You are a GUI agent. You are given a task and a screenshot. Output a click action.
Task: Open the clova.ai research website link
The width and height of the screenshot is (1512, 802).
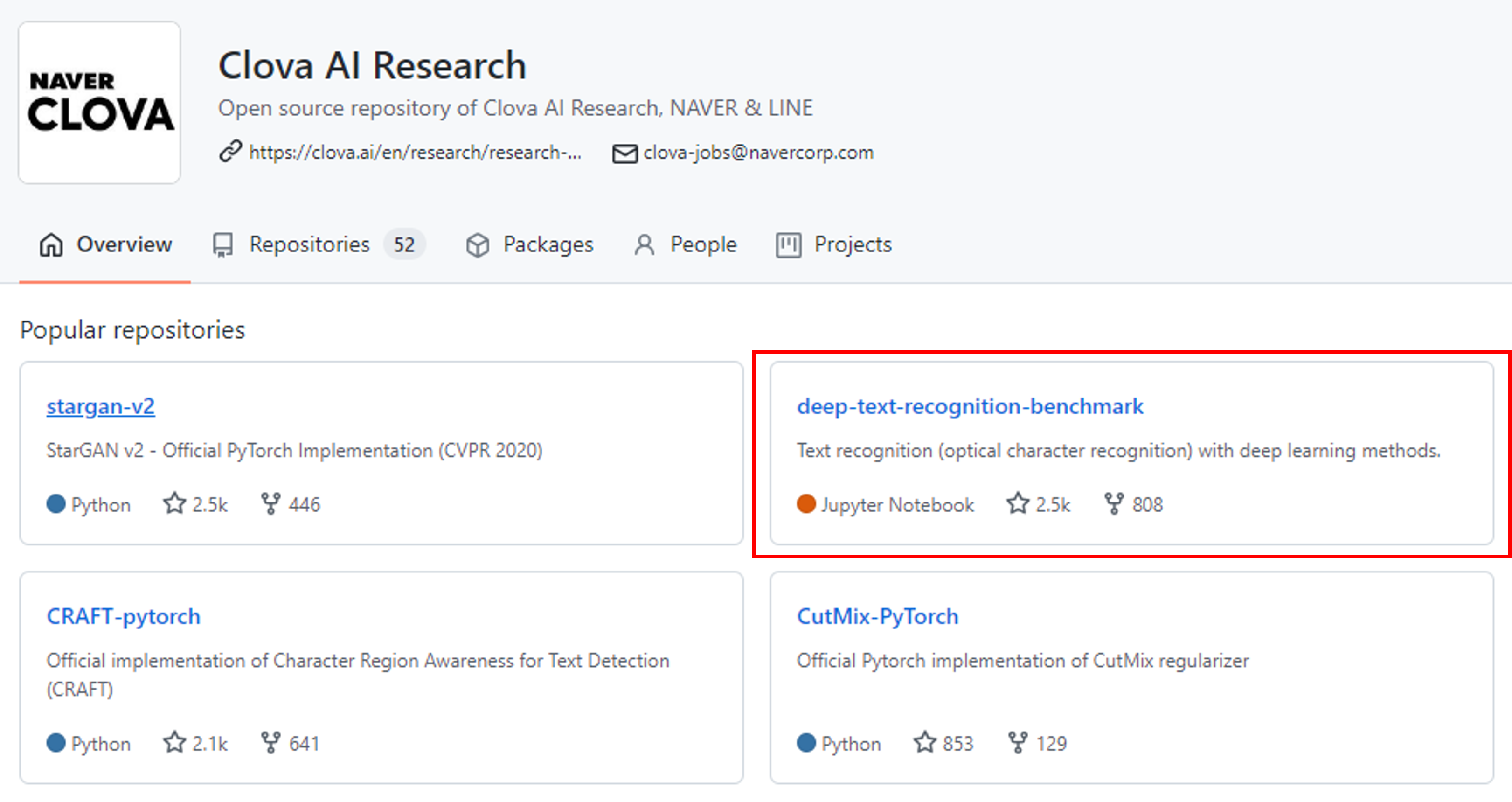[x=415, y=153]
